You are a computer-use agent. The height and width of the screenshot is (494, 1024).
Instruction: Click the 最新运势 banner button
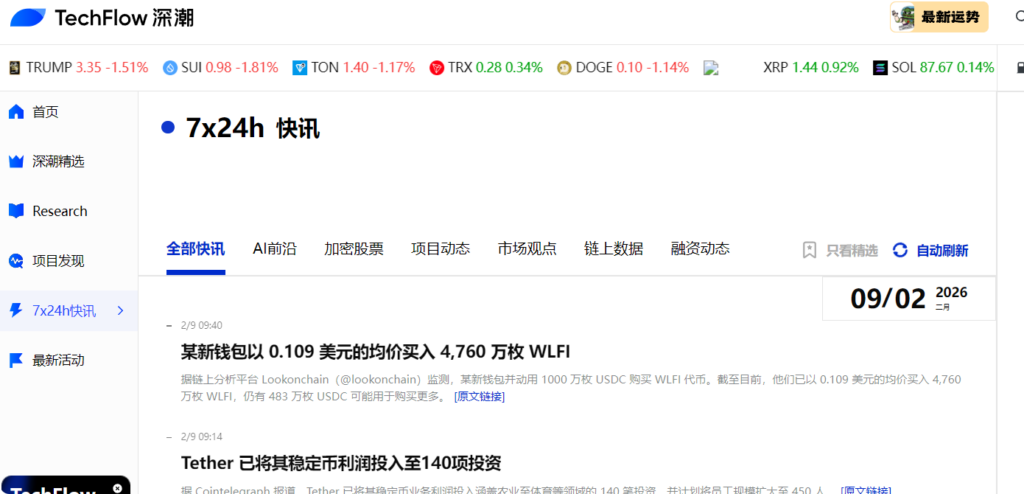939,17
